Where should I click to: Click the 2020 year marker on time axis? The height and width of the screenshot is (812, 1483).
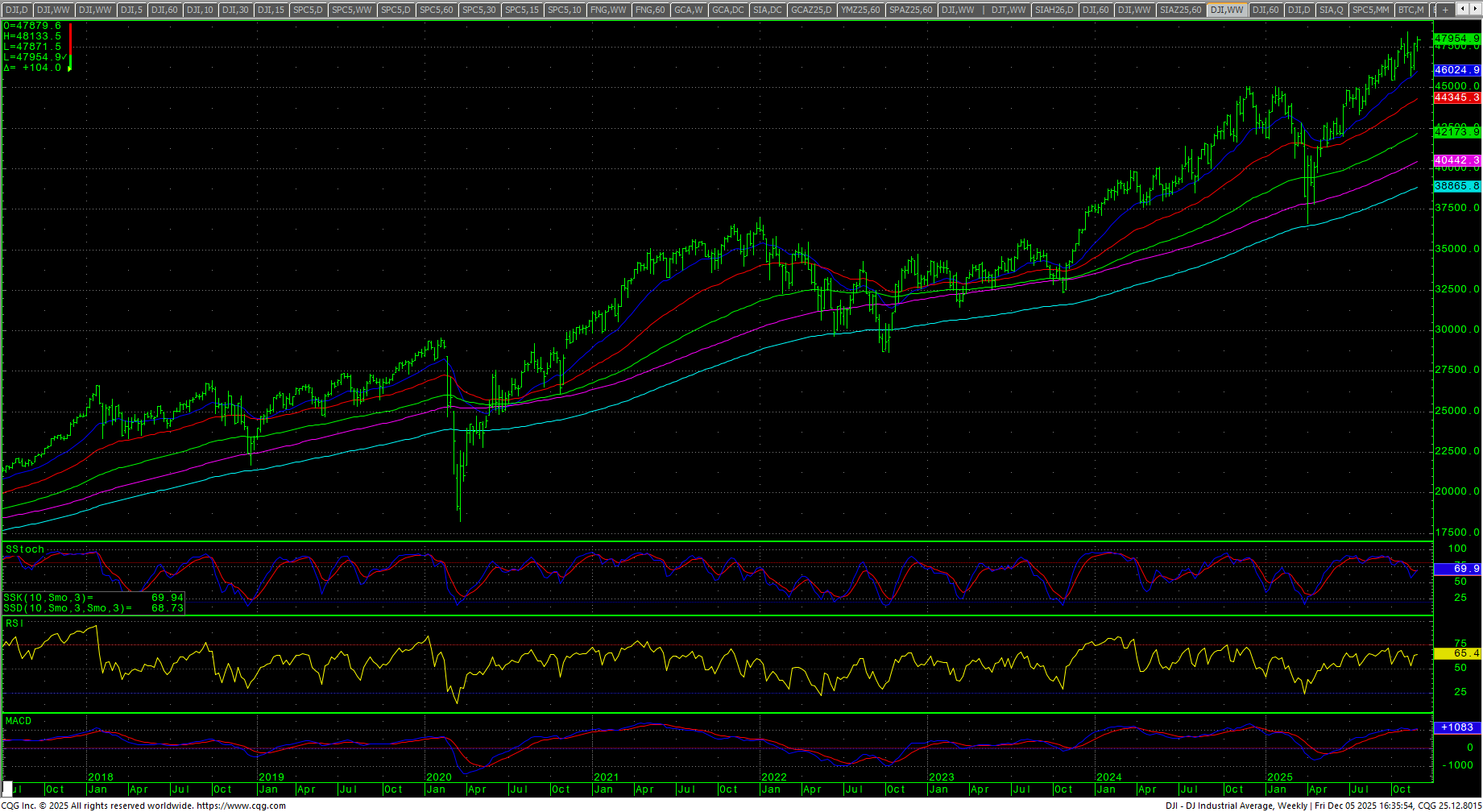(x=438, y=777)
